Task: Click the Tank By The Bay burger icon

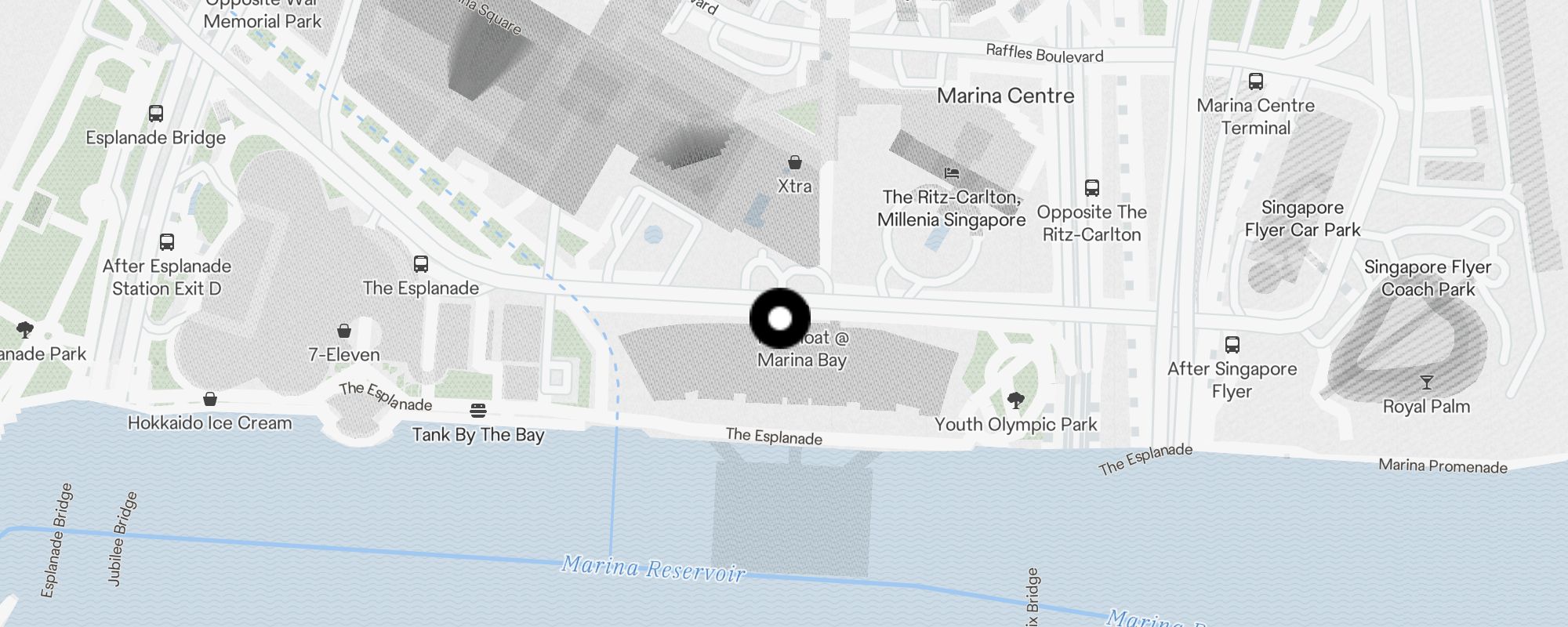Action: click(478, 411)
